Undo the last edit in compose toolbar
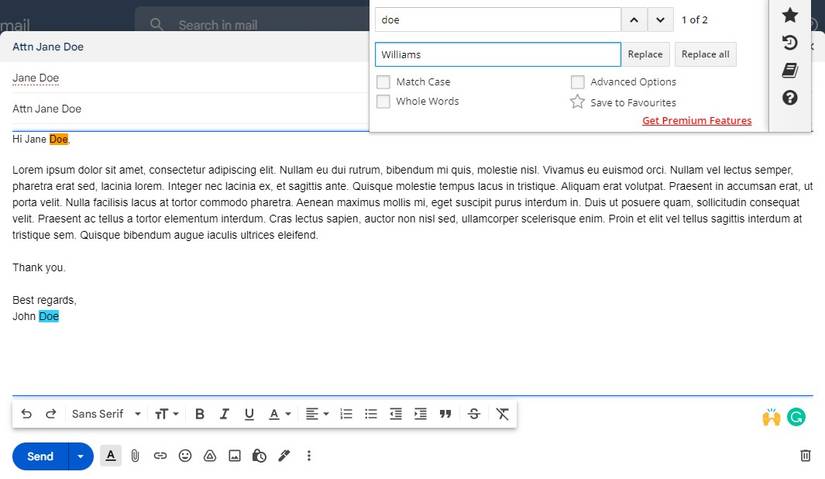825x479 pixels. (x=26, y=414)
